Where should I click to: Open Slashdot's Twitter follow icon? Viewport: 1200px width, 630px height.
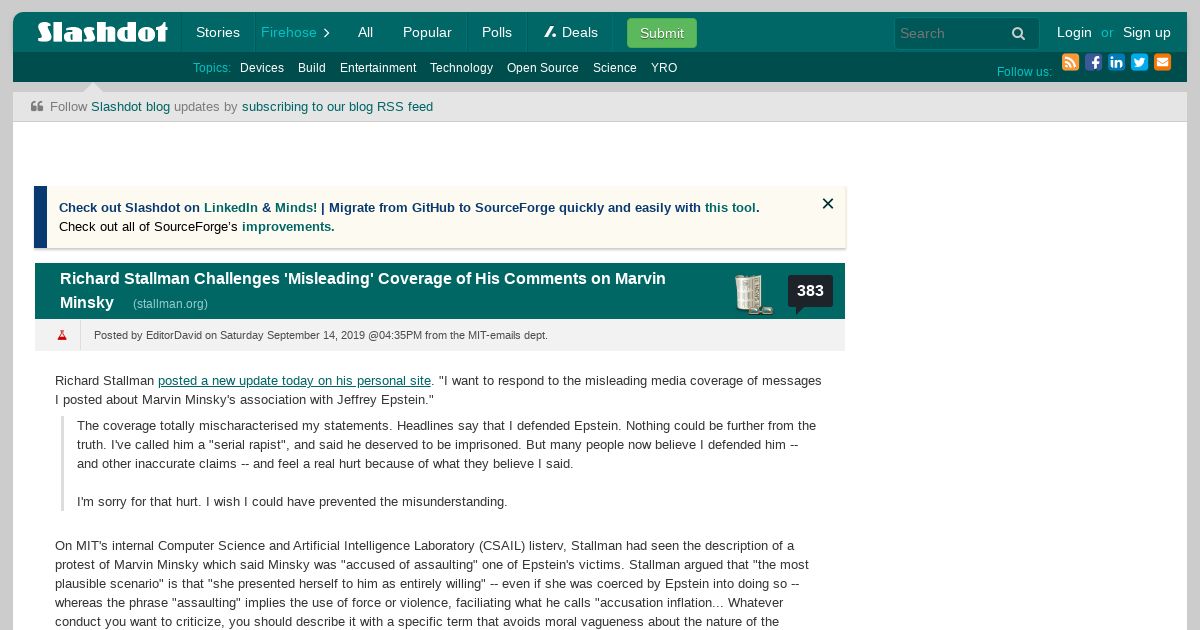tap(1139, 62)
